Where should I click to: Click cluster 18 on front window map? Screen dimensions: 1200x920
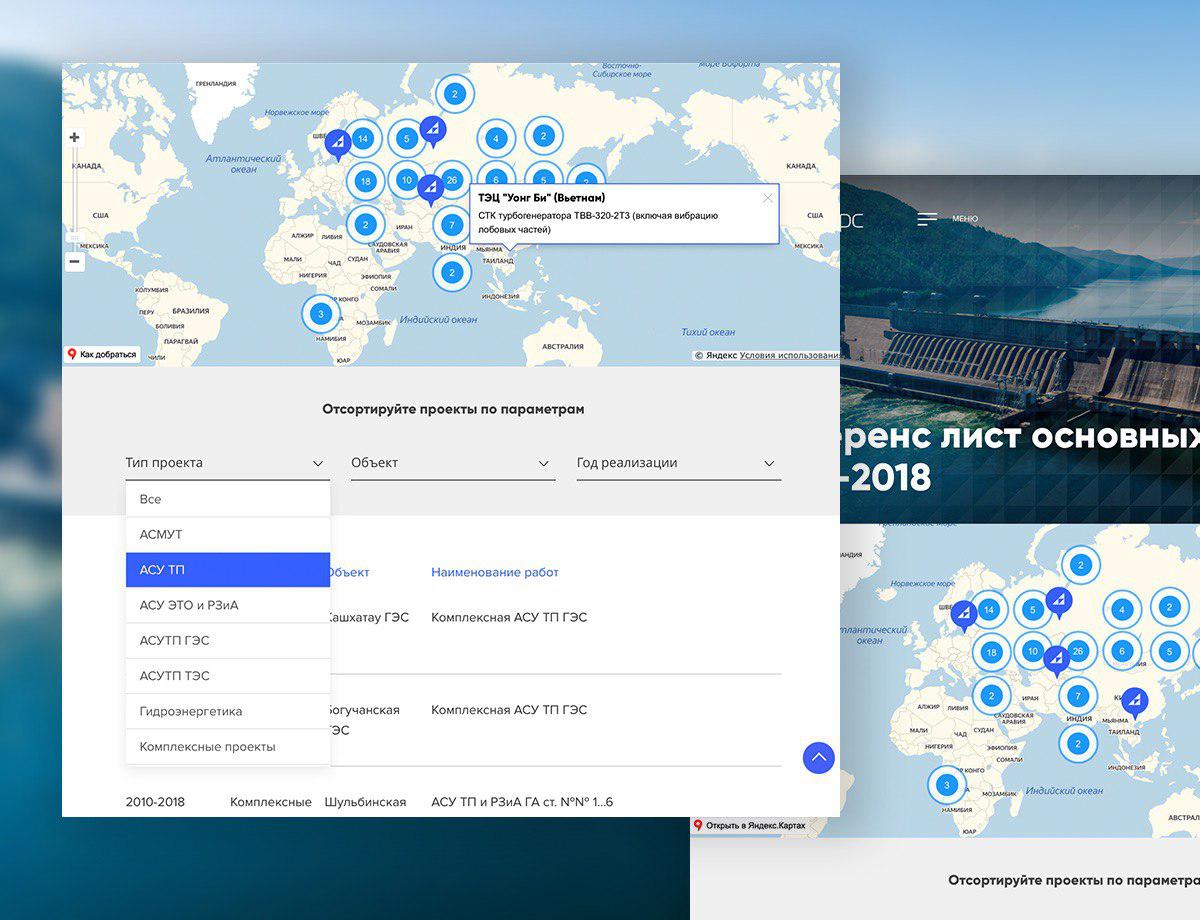pyautogui.click(x=366, y=181)
